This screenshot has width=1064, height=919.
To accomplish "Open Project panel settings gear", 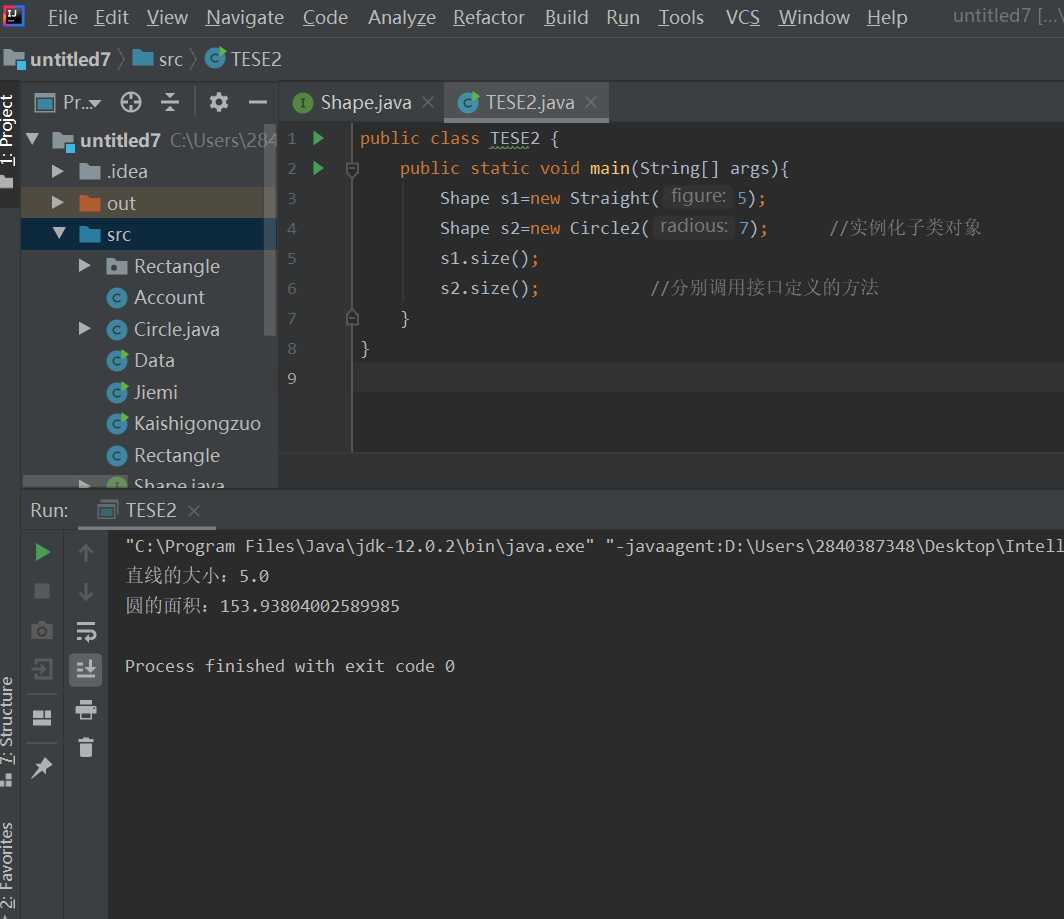I will click(x=218, y=102).
